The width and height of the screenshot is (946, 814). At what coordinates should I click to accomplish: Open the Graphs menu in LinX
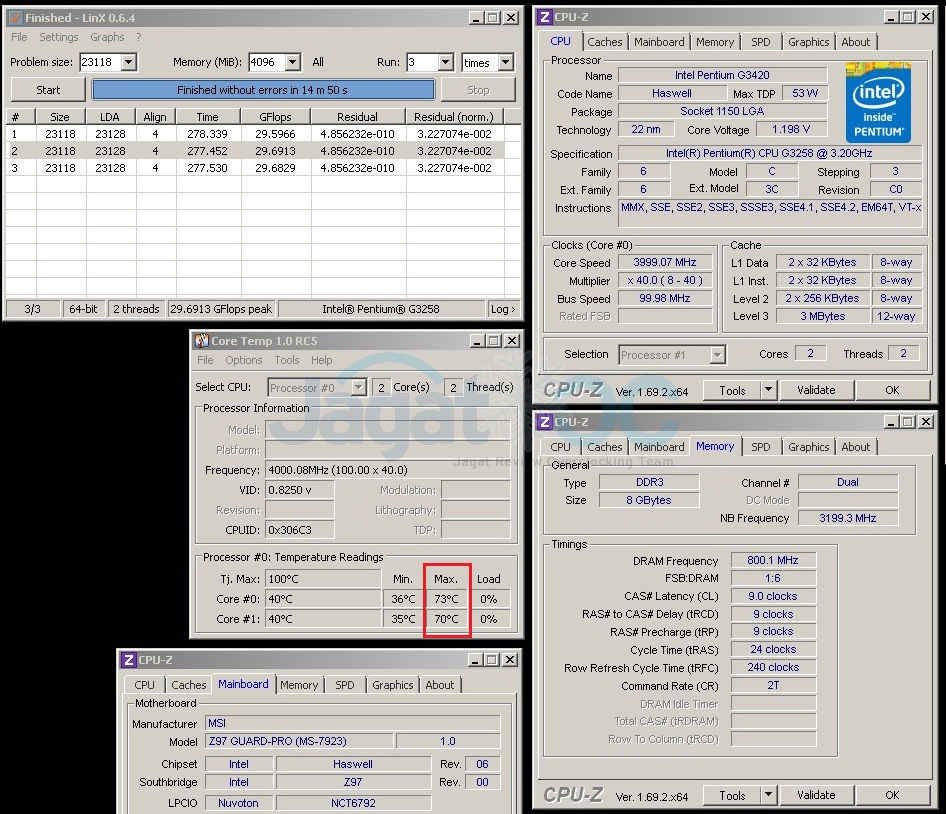click(107, 37)
